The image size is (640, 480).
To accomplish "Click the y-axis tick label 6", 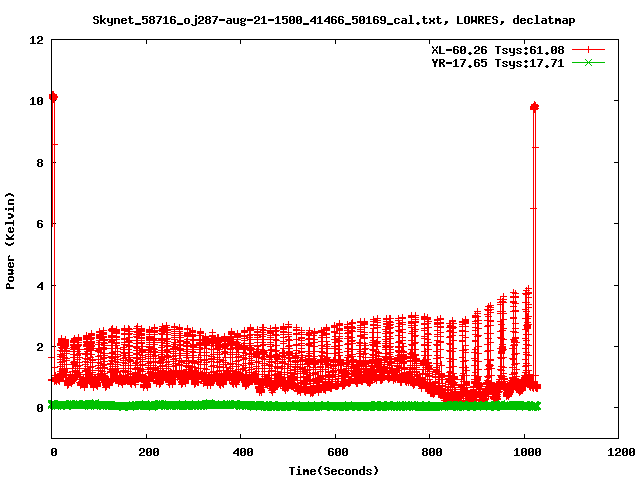I will pos(40,224).
